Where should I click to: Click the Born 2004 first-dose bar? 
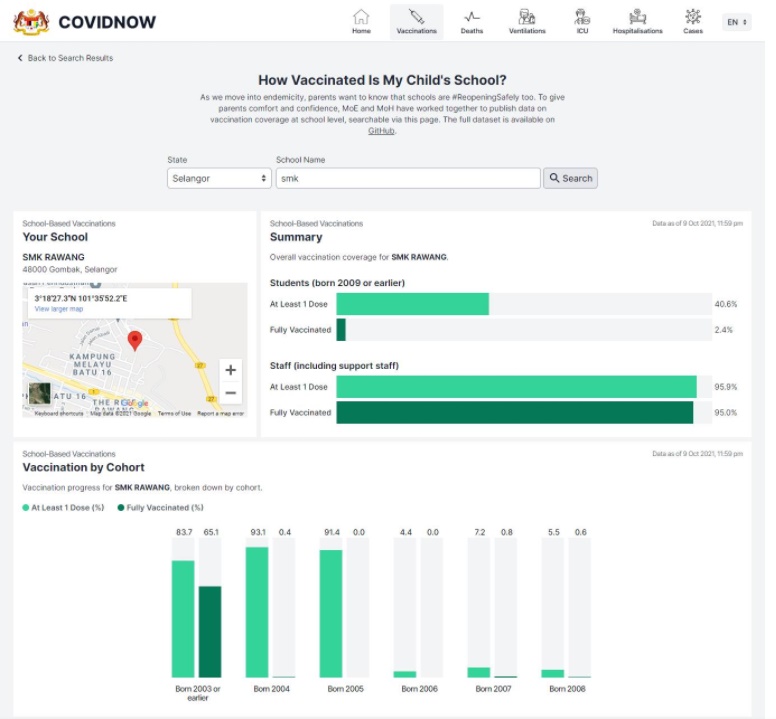[x=257, y=612]
